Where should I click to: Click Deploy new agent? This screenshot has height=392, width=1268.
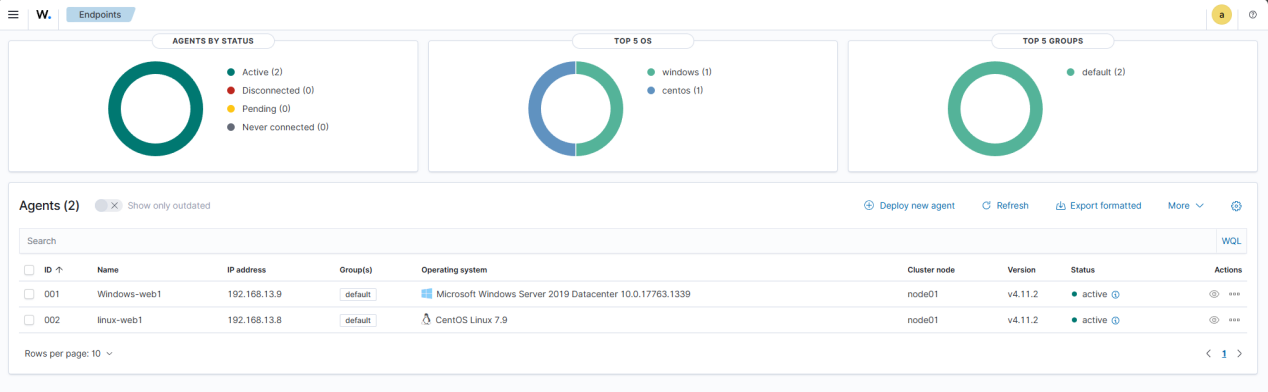click(x=909, y=206)
